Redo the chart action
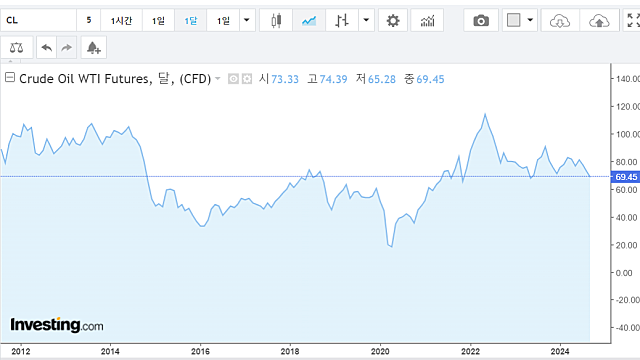 pos(67,48)
